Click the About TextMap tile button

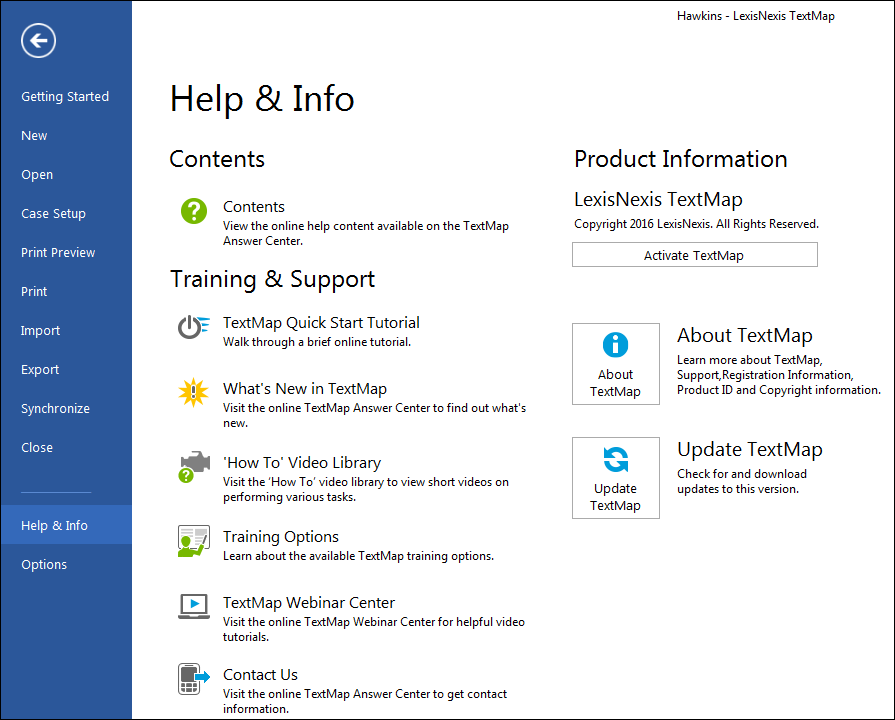click(616, 364)
